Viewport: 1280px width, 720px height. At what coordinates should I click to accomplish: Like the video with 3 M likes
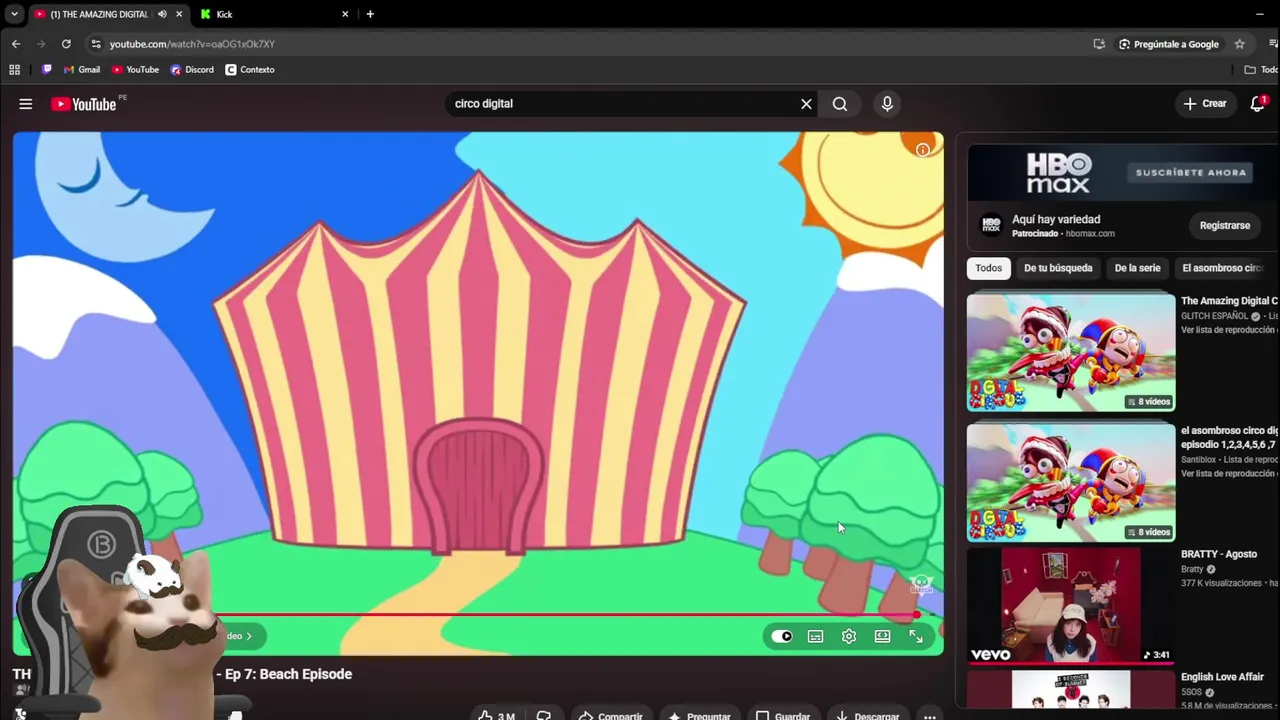496,716
